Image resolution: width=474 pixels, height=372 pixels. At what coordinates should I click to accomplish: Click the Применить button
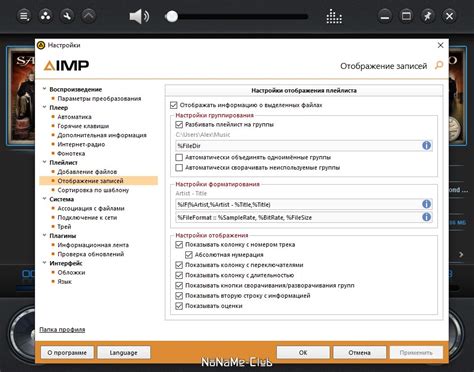(416, 352)
